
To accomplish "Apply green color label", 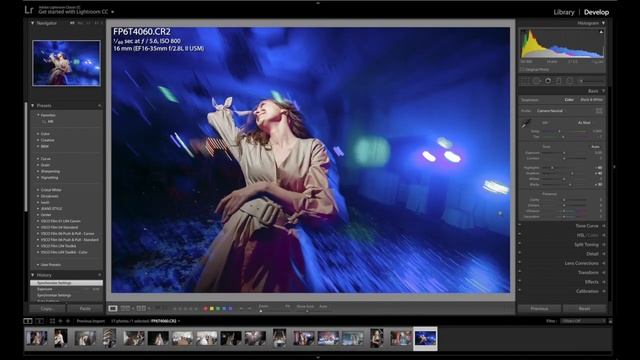I will click(218, 309).
